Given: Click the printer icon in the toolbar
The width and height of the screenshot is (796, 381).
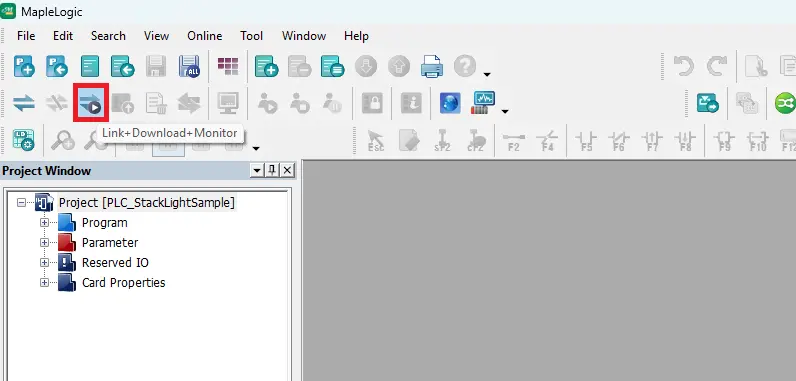Looking at the screenshot, I should [432, 66].
